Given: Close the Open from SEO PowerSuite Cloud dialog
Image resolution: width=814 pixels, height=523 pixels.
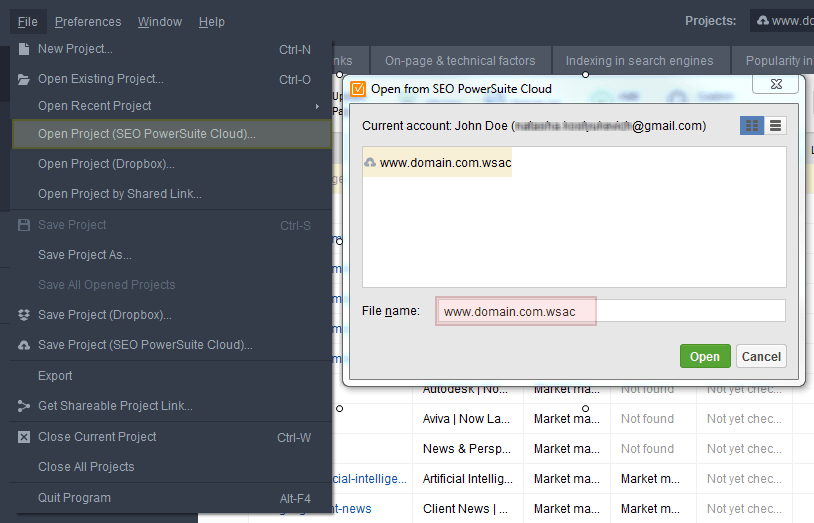Looking at the screenshot, I should tap(776, 84).
